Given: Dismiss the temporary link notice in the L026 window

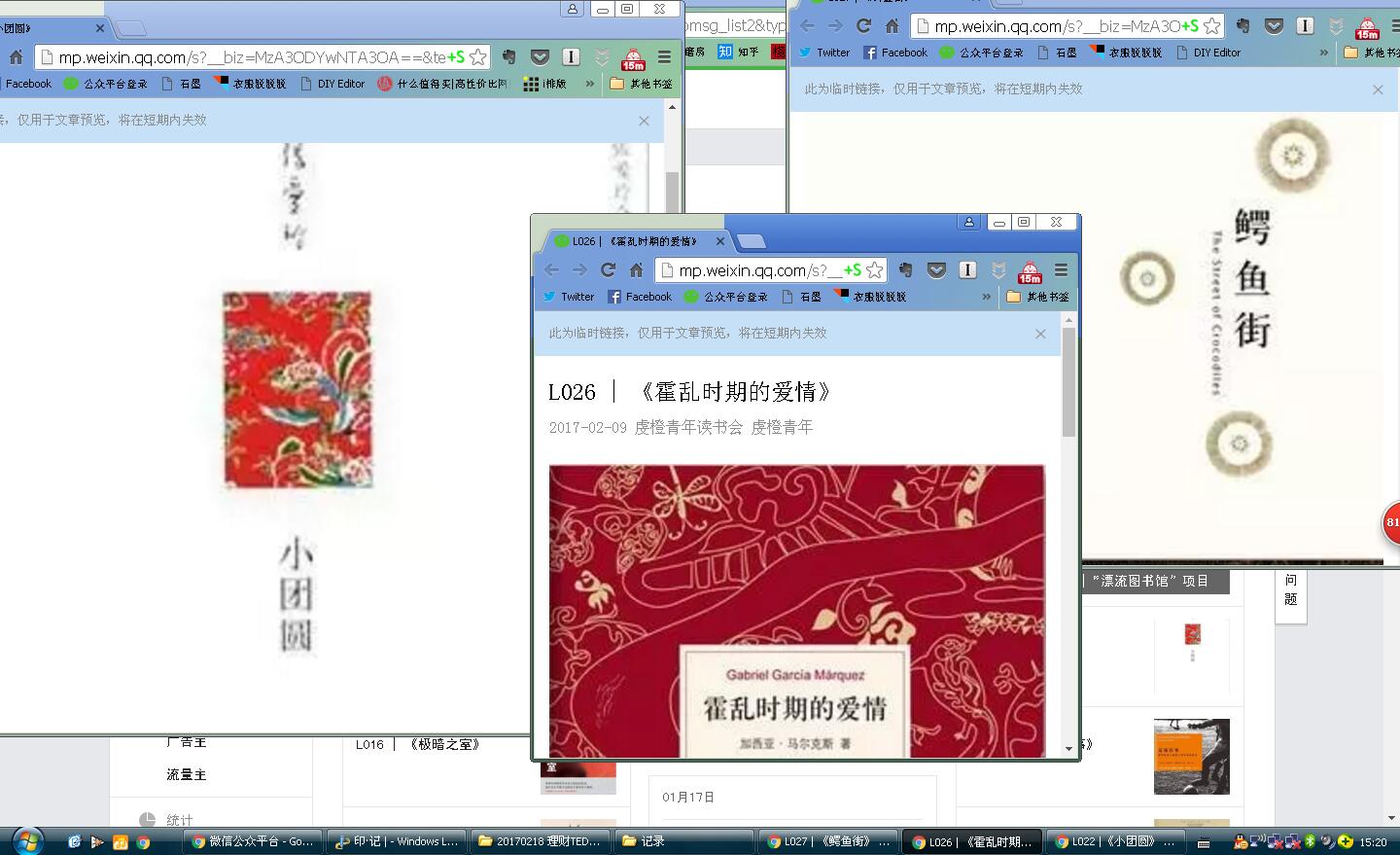Looking at the screenshot, I should tap(1040, 334).
